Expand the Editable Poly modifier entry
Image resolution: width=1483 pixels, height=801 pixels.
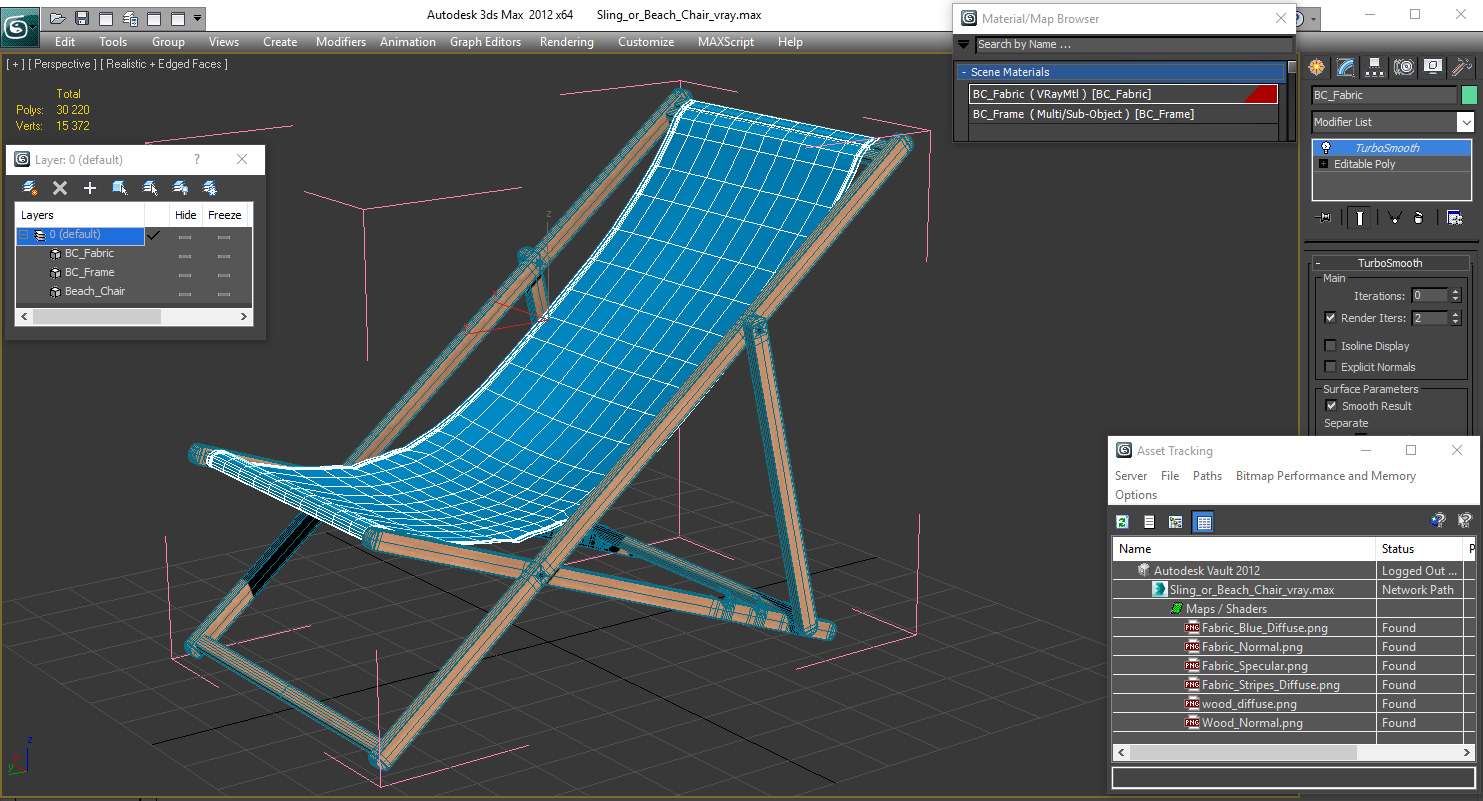[x=1321, y=164]
